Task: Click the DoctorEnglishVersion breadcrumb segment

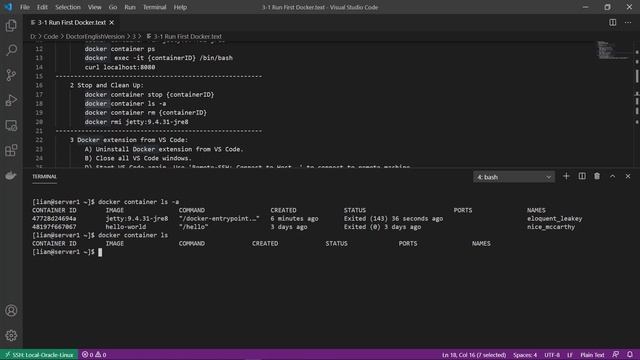Action: tap(95, 36)
